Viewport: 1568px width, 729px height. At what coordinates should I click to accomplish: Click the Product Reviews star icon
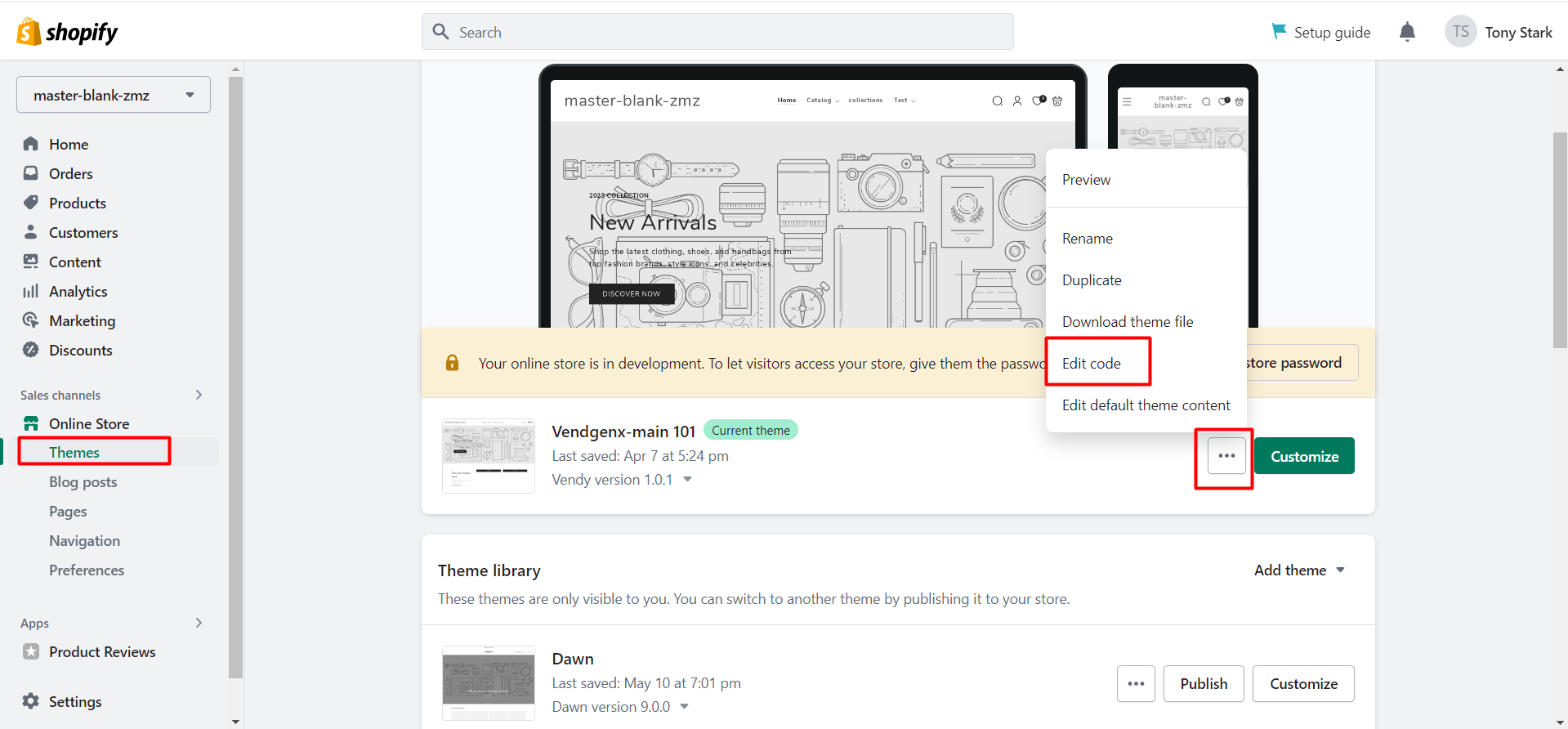(31, 651)
